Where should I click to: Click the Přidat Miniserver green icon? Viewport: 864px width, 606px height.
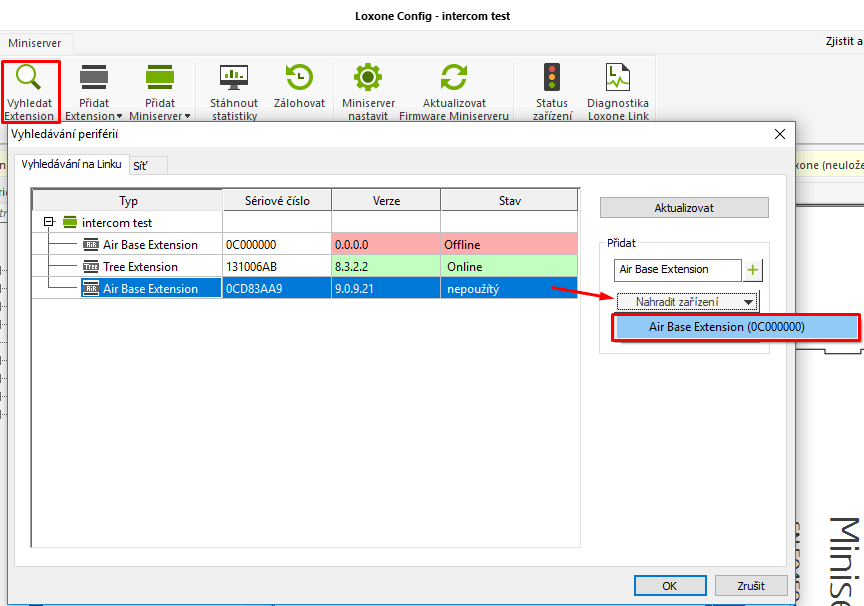click(159, 79)
